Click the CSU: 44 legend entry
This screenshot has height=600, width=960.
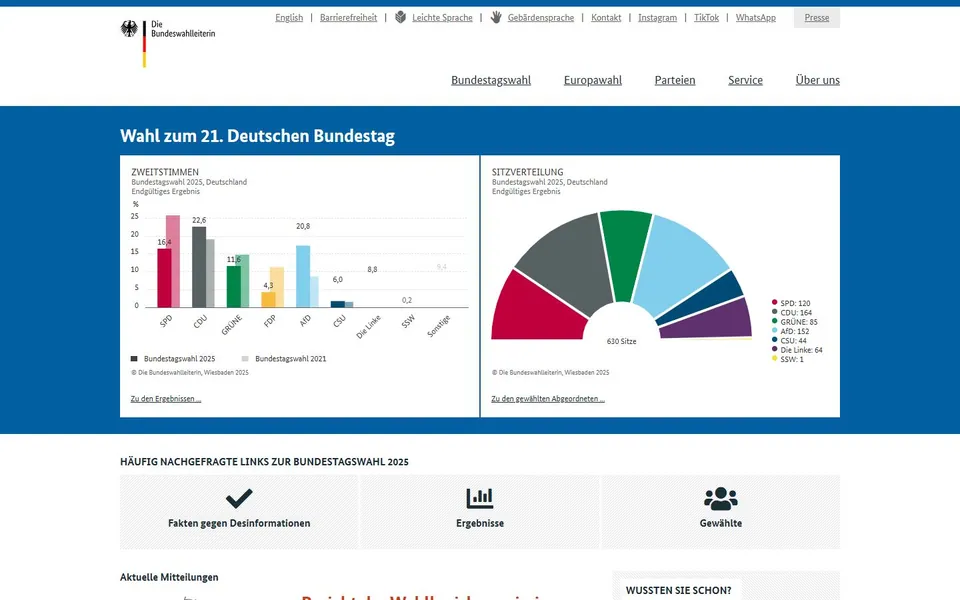789,340
